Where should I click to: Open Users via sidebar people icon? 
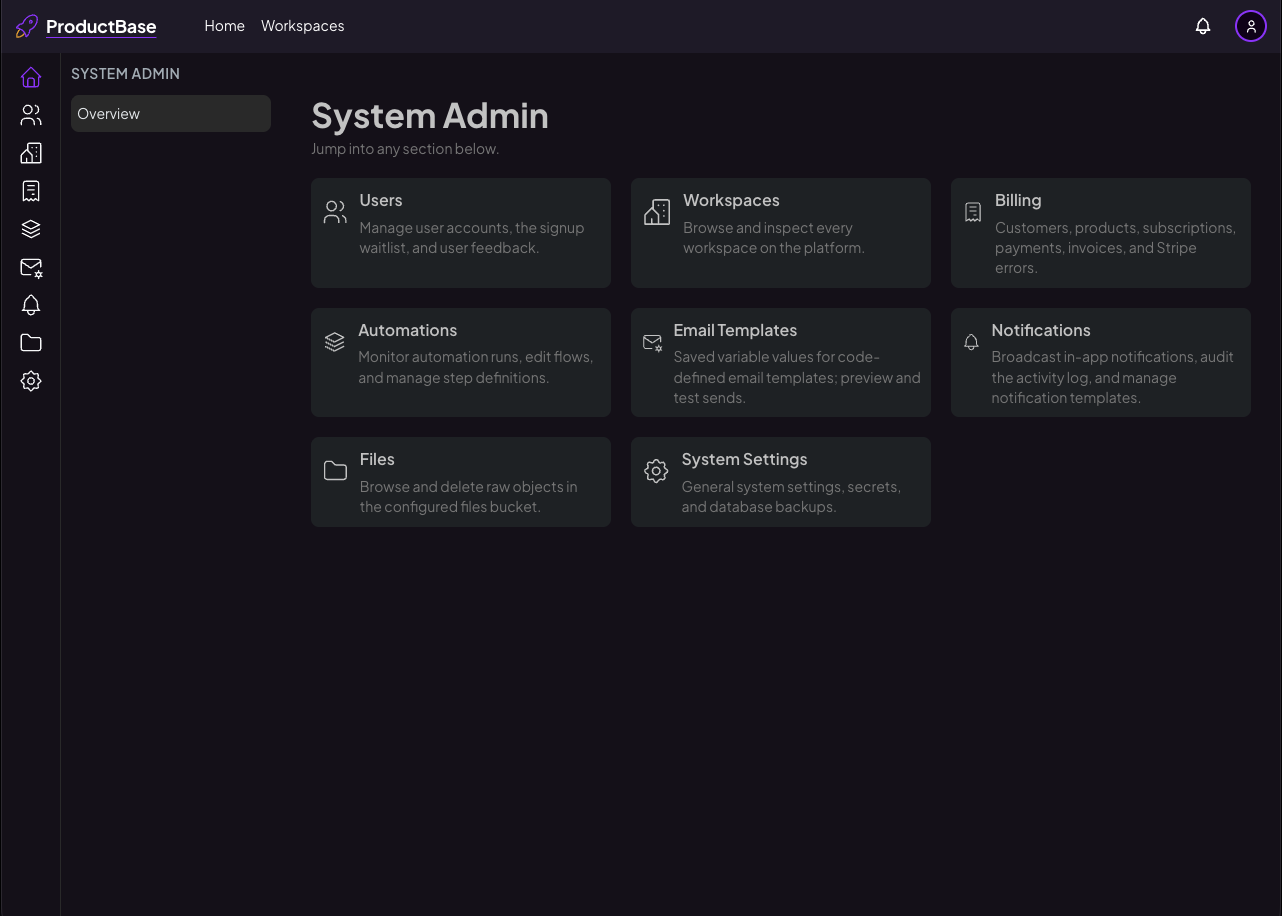coord(31,115)
